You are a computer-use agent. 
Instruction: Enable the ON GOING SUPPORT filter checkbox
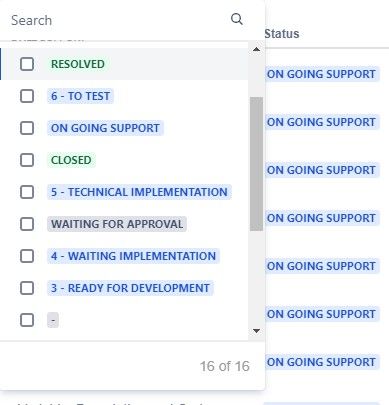[x=27, y=128]
